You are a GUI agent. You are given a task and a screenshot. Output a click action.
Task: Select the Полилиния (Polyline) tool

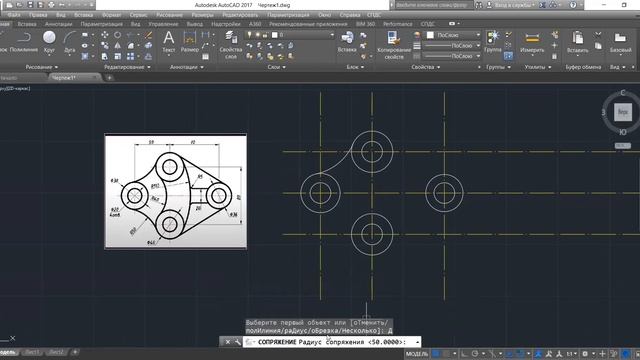[x=23, y=42]
